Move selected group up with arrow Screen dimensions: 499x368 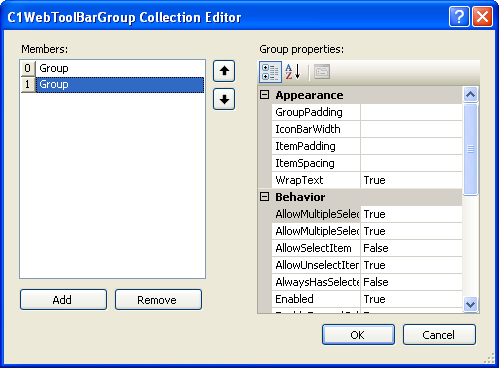(x=224, y=71)
